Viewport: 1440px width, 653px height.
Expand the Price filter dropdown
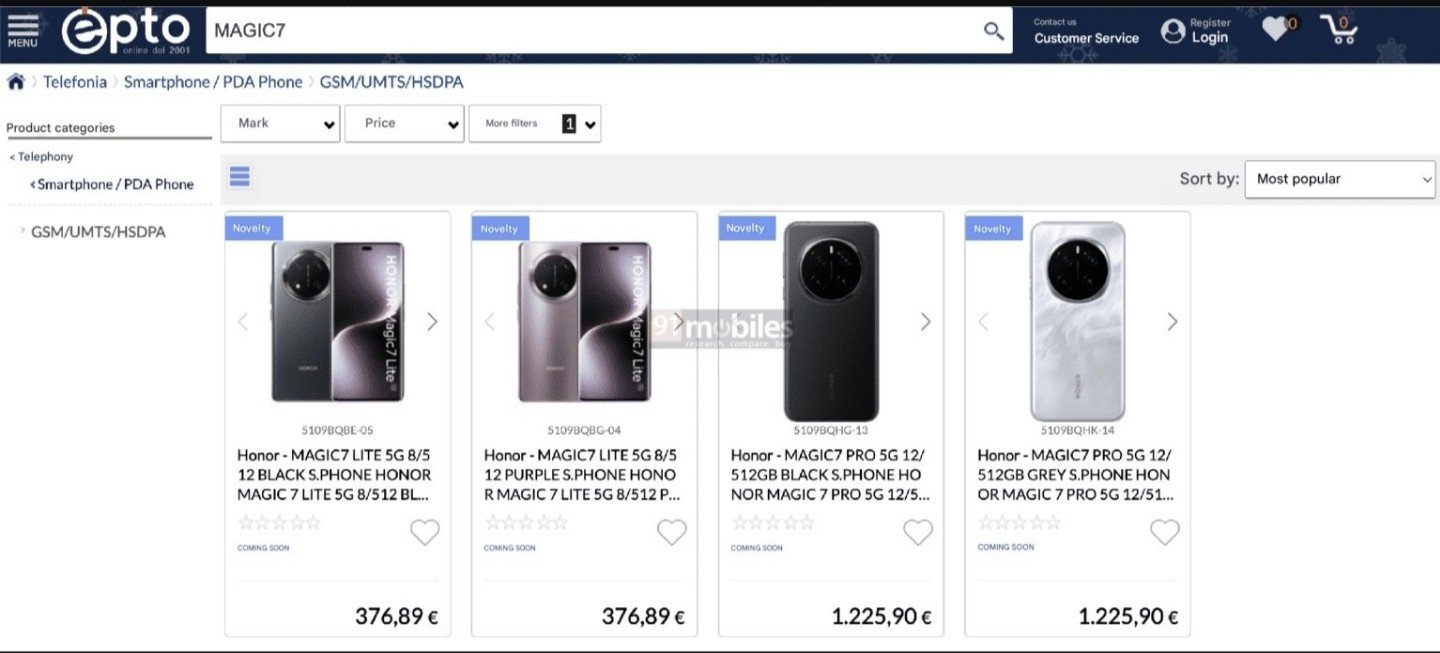click(404, 124)
